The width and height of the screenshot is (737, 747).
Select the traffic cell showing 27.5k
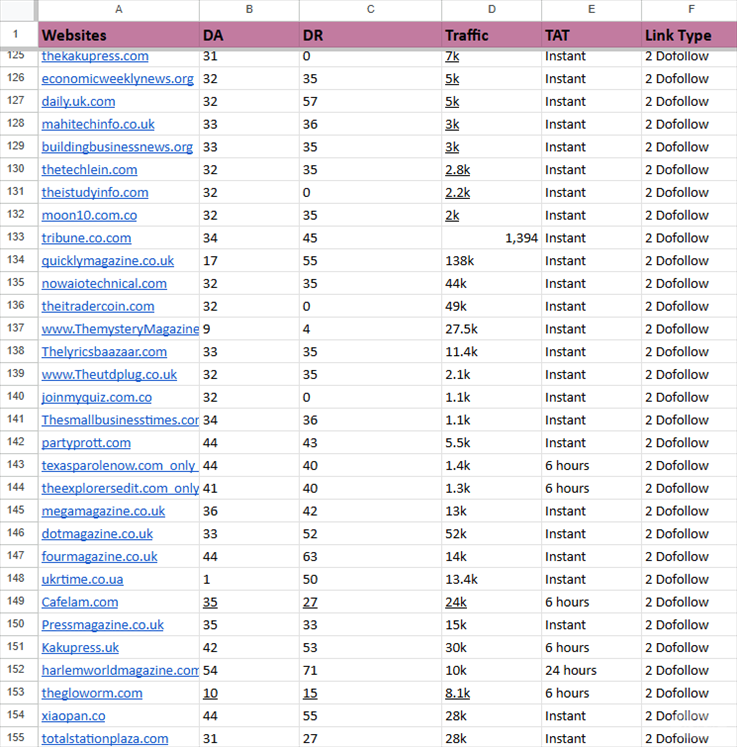(492, 329)
